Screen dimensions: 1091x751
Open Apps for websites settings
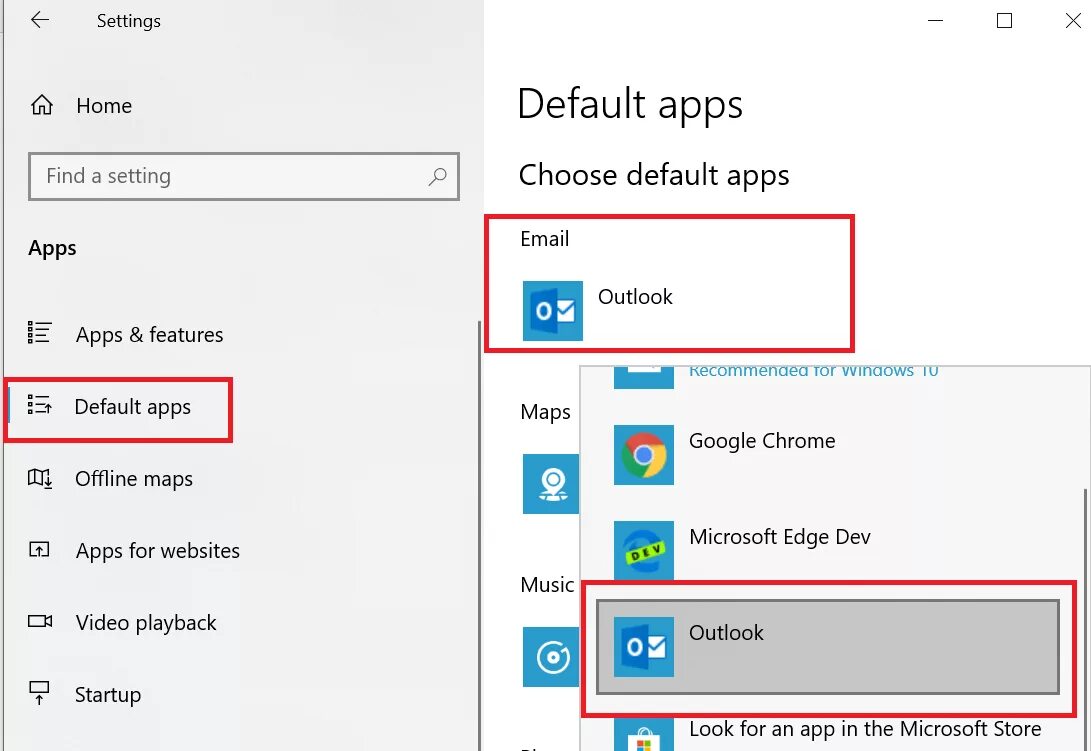[134, 551]
